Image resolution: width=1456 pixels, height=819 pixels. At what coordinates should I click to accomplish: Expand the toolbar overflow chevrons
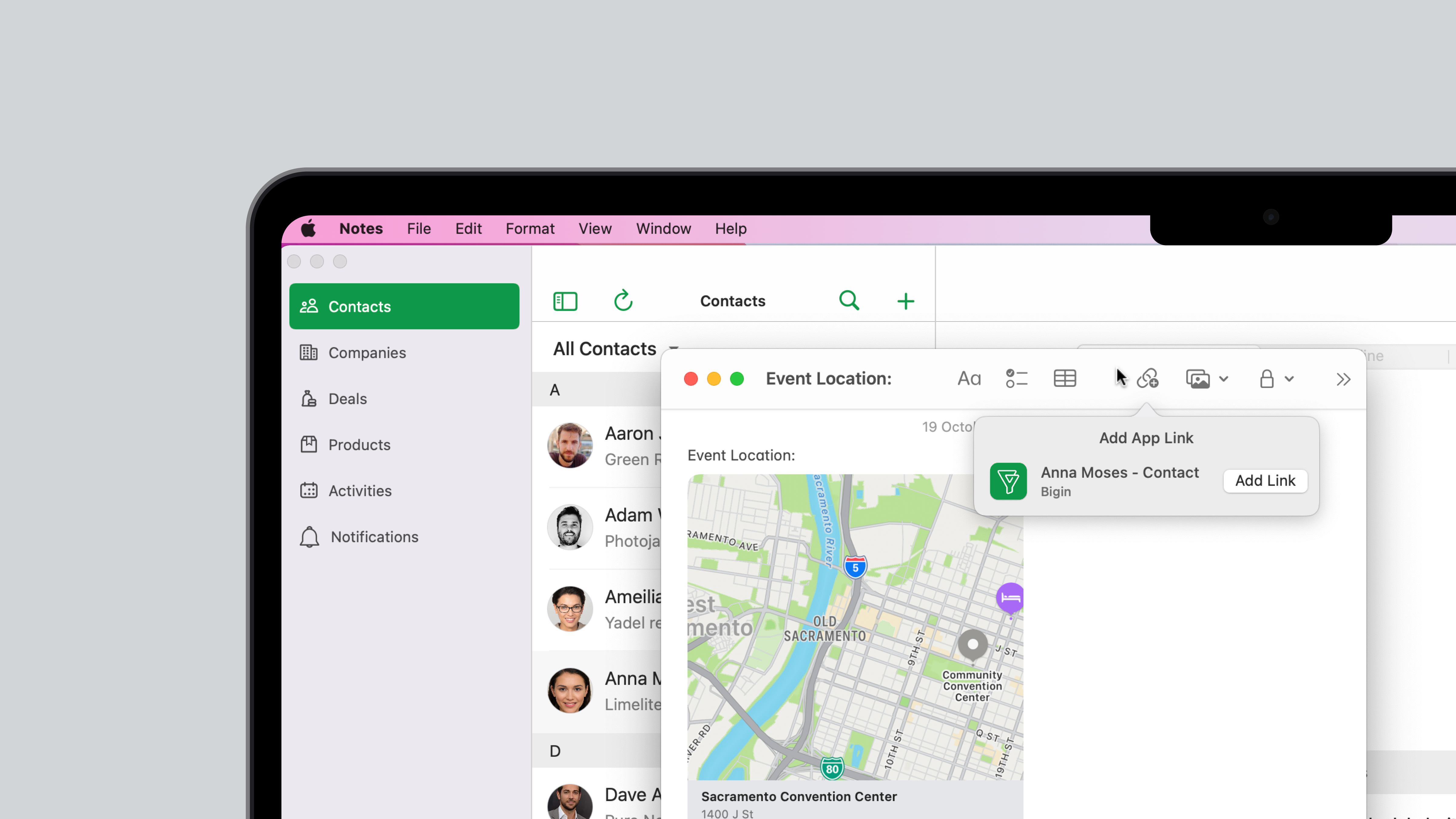pyautogui.click(x=1343, y=379)
